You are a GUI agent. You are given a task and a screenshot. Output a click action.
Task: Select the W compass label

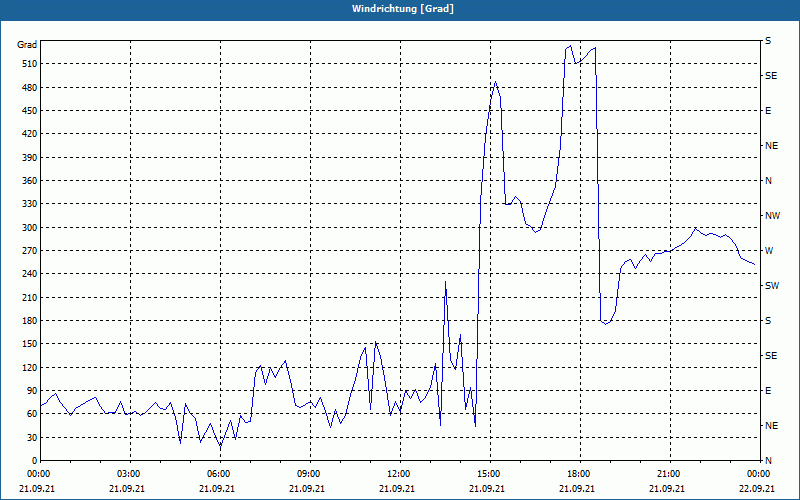pyautogui.click(x=769, y=251)
